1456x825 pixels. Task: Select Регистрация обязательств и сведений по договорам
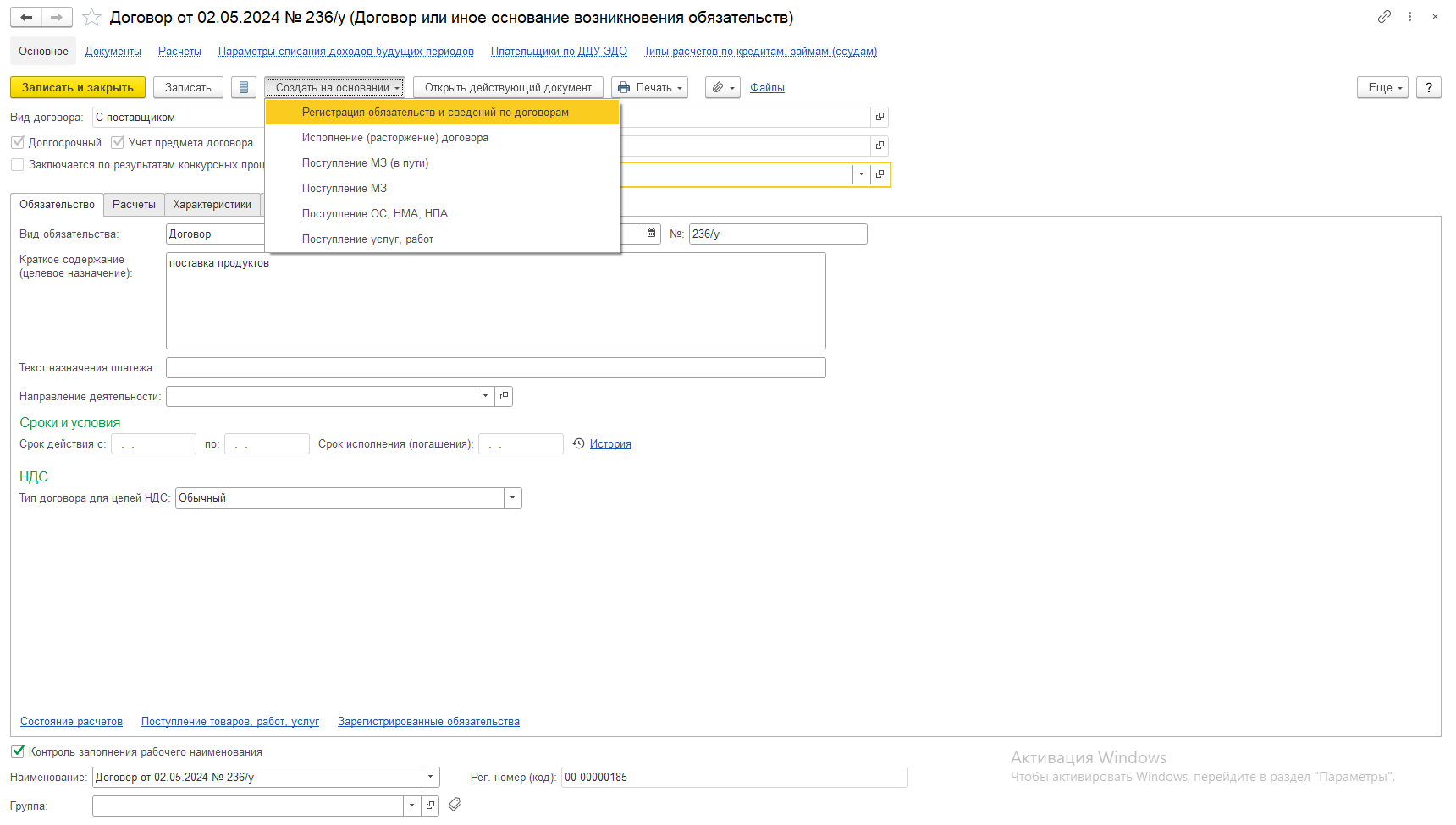[x=443, y=113]
